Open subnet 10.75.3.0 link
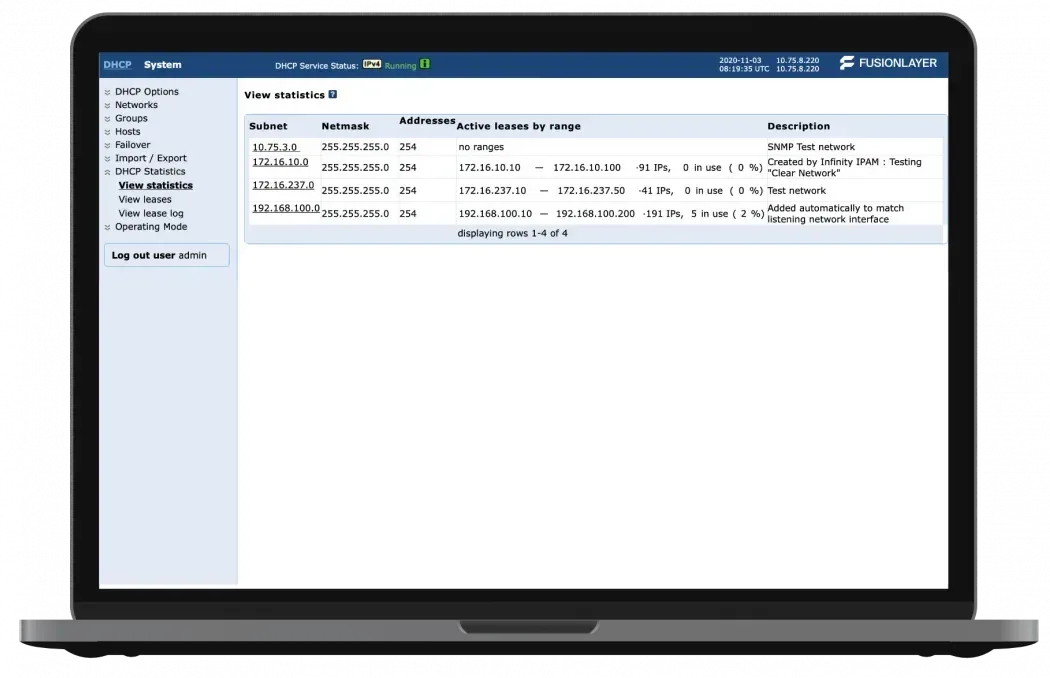Image resolution: width=1050 pixels, height=678 pixels. [275, 147]
